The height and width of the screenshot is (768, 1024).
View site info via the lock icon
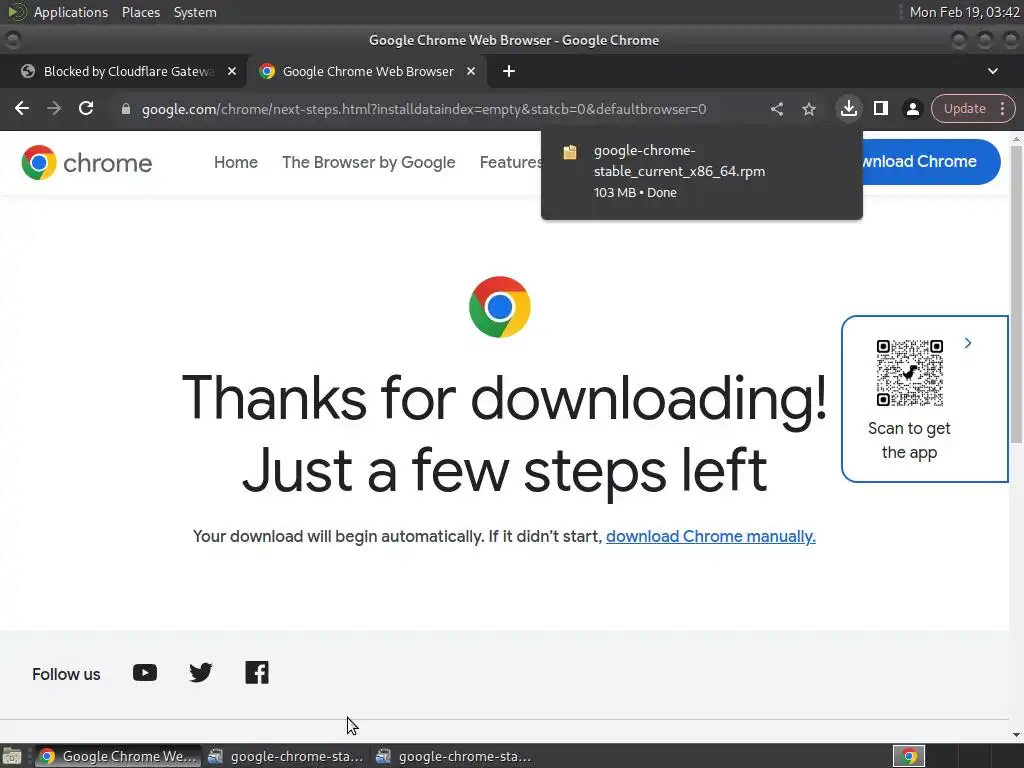click(x=126, y=109)
